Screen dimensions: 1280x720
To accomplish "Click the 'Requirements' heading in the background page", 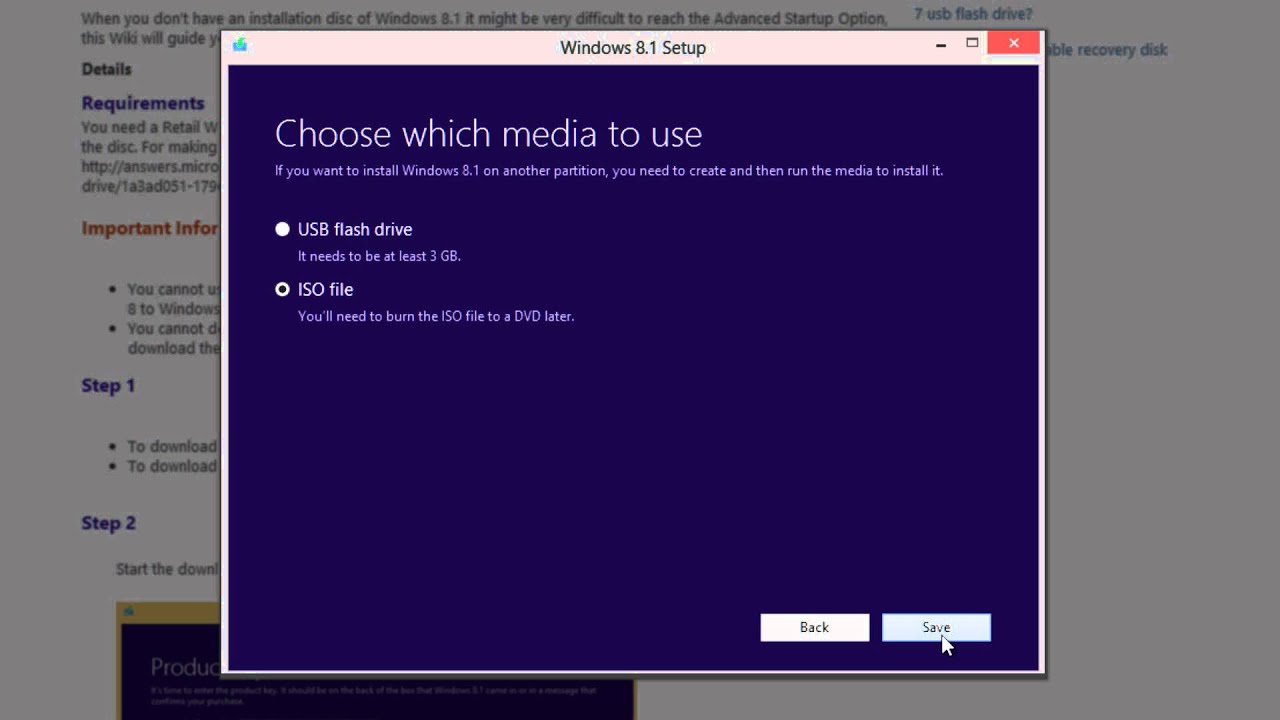I will coord(143,103).
